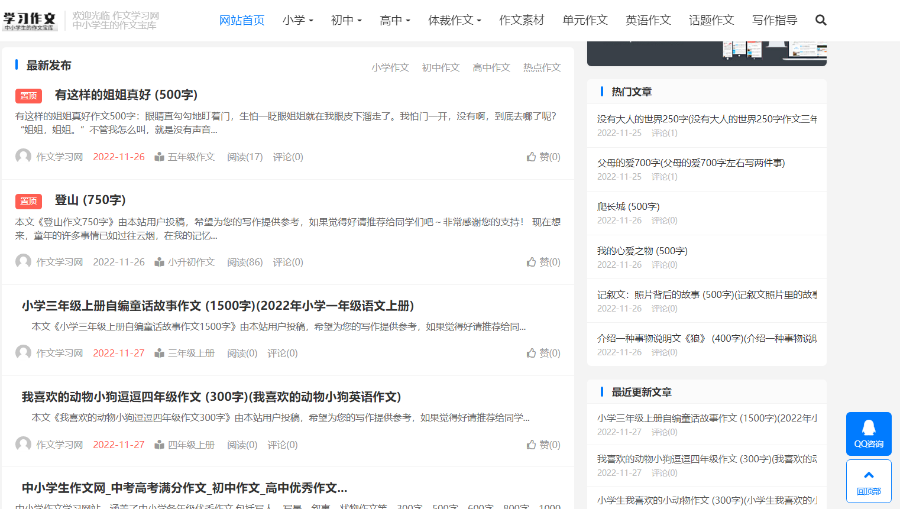
Task: Click the category icon beside 小升初作文
Action: [159, 262]
